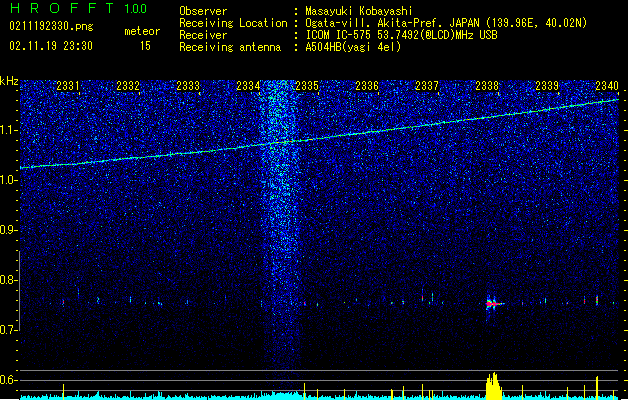The width and height of the screenshot is (629, 400).
Task: Click the 2335 time marker
Action: pos(307,85)
